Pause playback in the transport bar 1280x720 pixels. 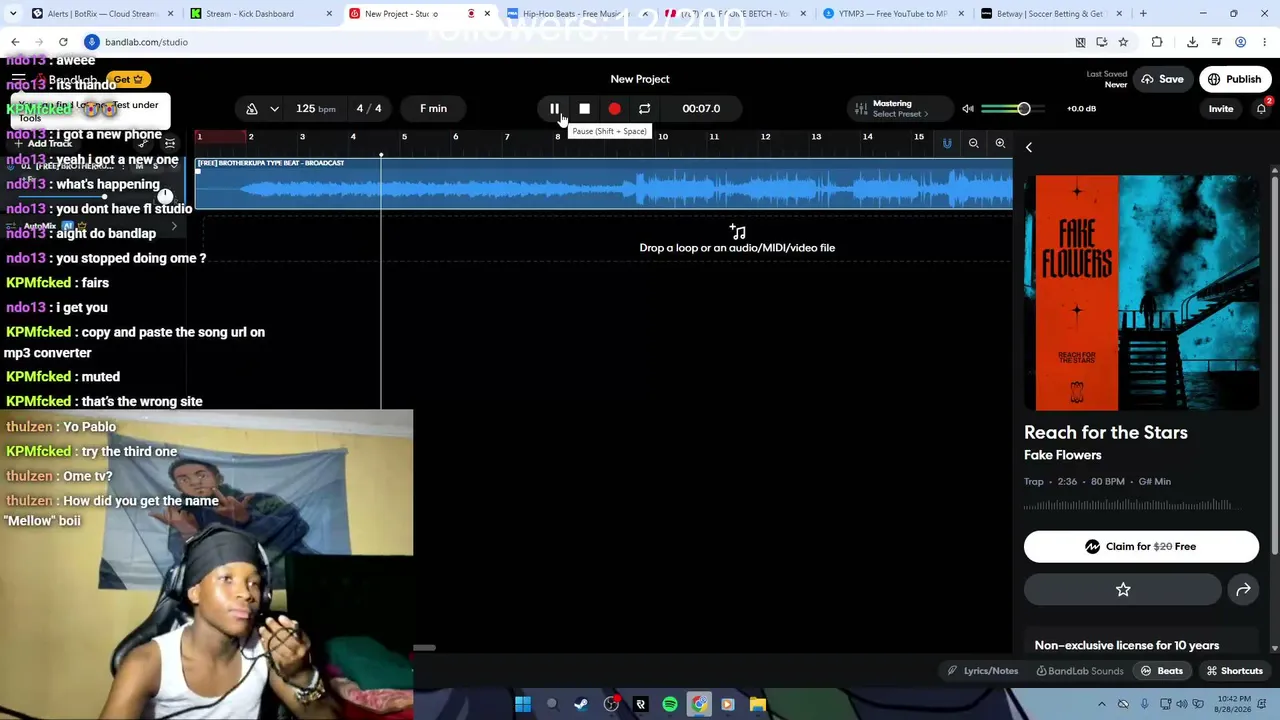pyautogui.click(x=554, y=109)
